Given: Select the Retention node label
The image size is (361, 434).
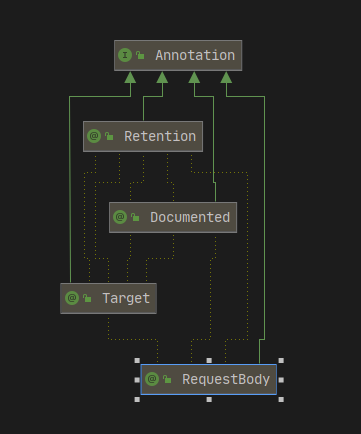Looking at the screenshot, I should 160,136.
